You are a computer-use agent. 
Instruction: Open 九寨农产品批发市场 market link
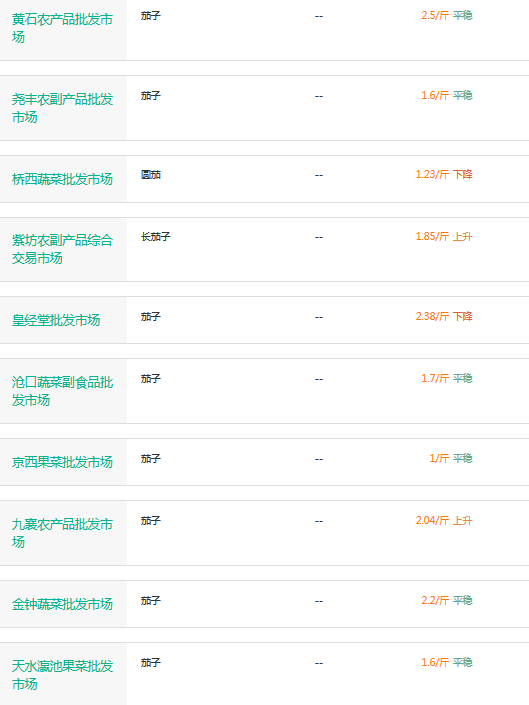pos(62,533)
